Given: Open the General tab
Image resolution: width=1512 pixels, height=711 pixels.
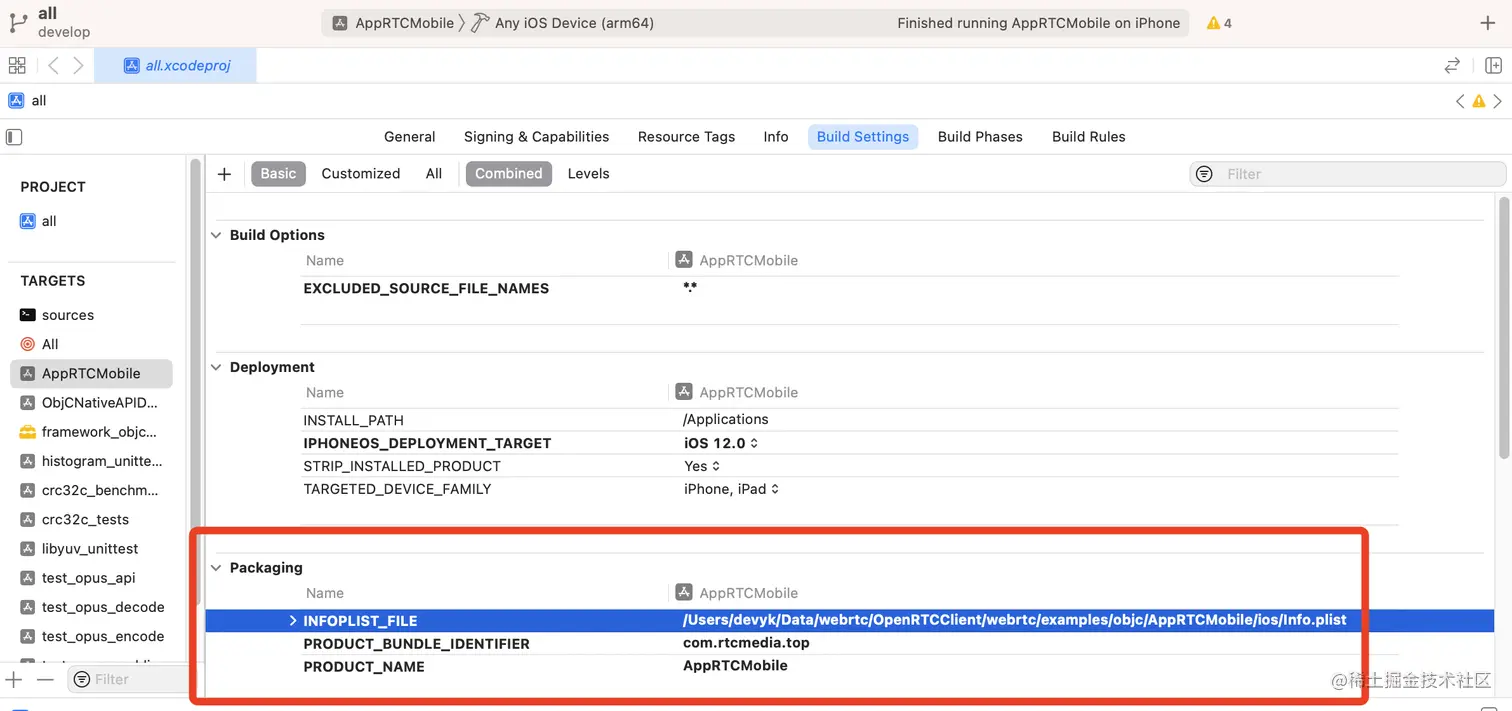Looking at the screenshot, I should click(410, 137).
